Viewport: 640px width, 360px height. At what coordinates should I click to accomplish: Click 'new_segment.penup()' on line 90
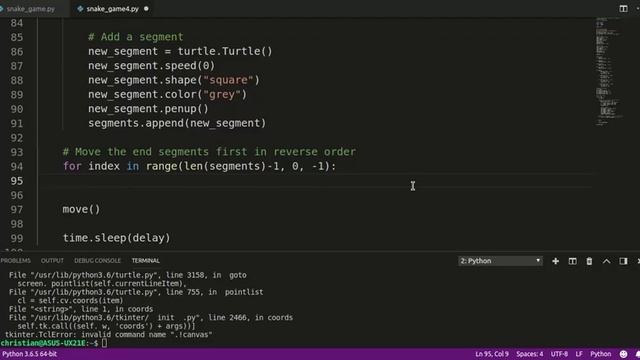tap(148, 109)
